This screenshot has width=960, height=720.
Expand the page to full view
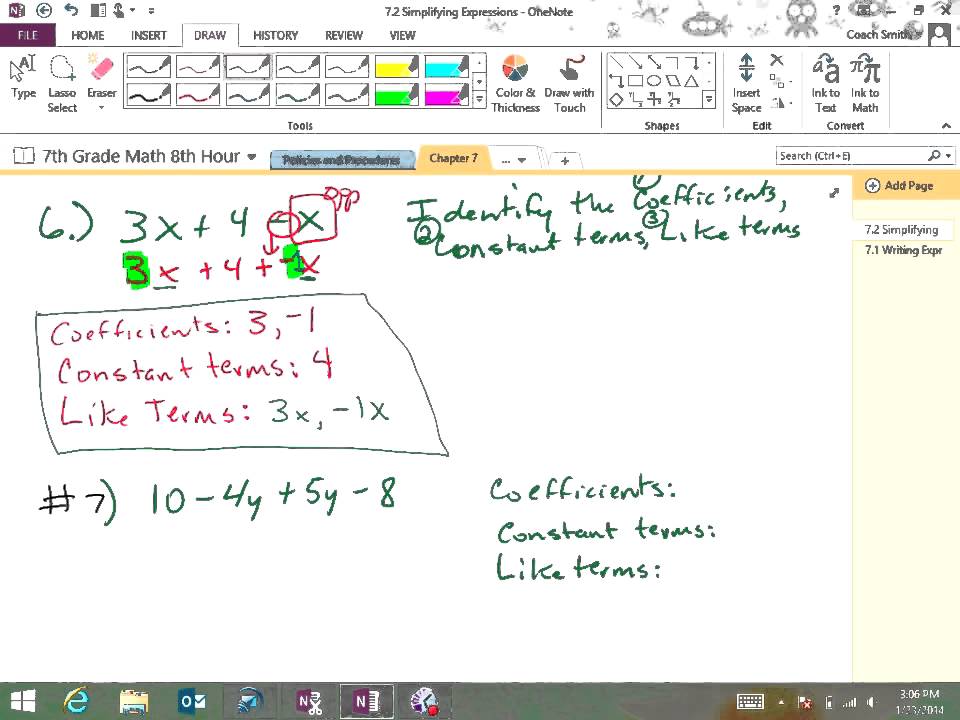pos(834,193)
